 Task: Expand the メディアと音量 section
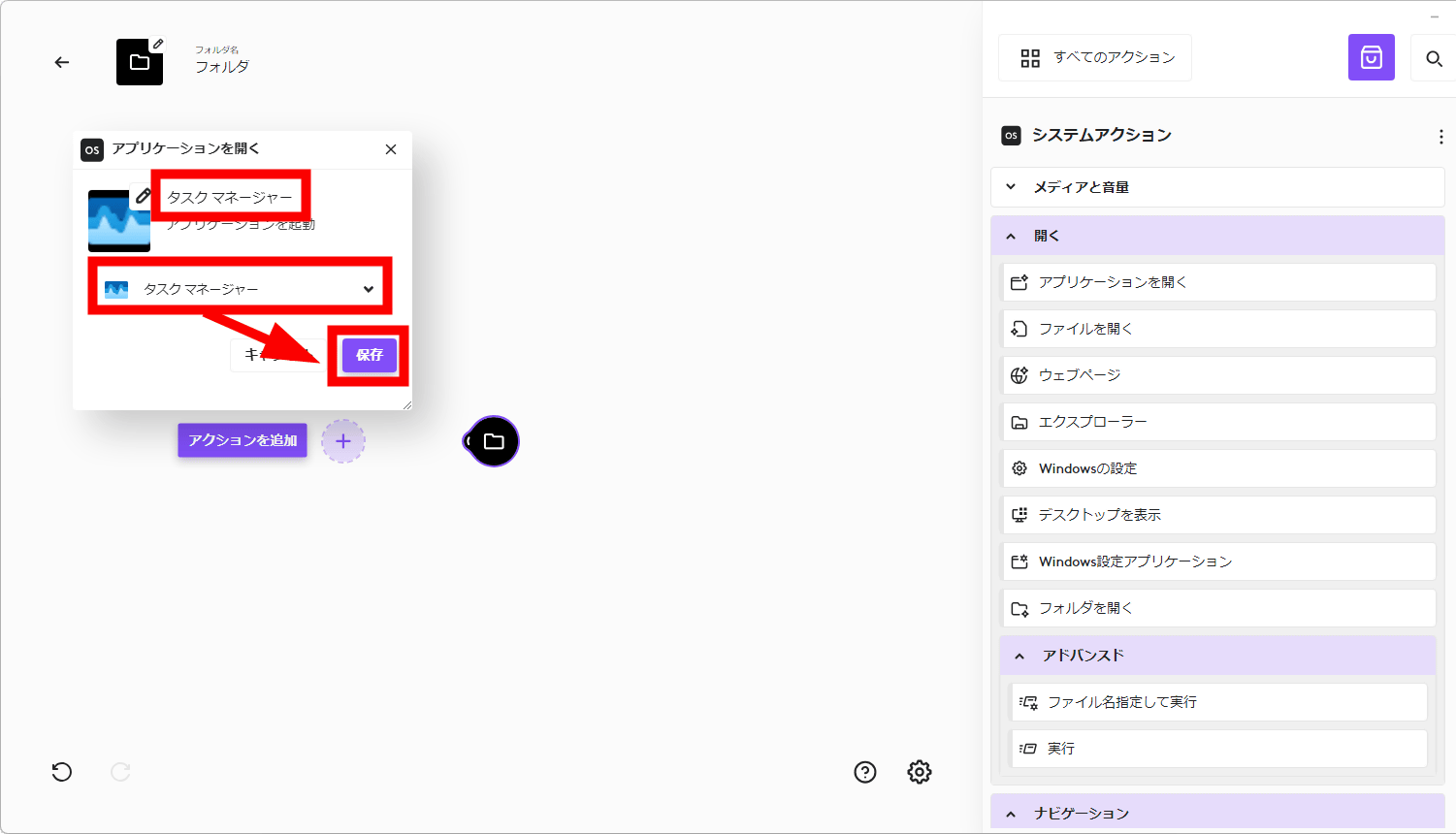tap(1217, 187)
